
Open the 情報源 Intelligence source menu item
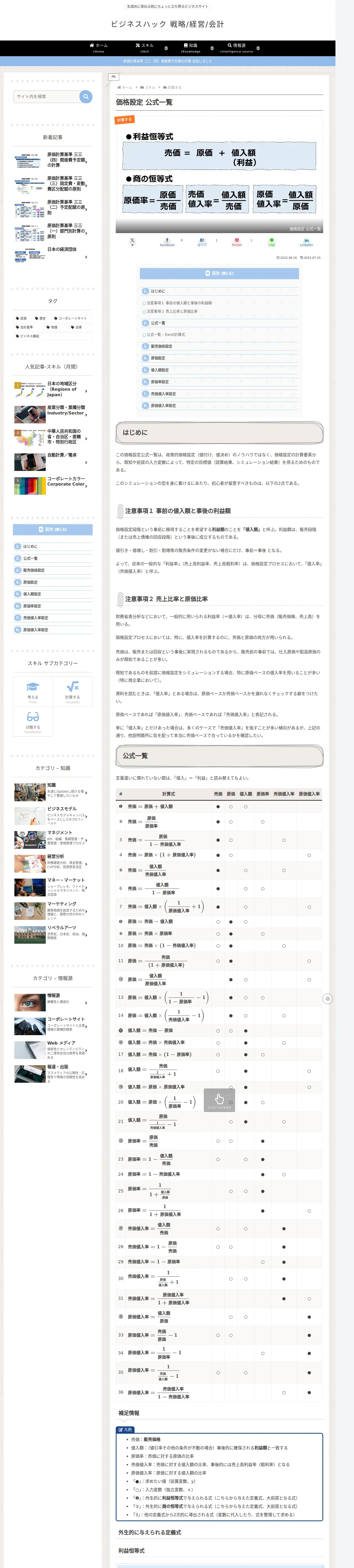pos(237,48)
